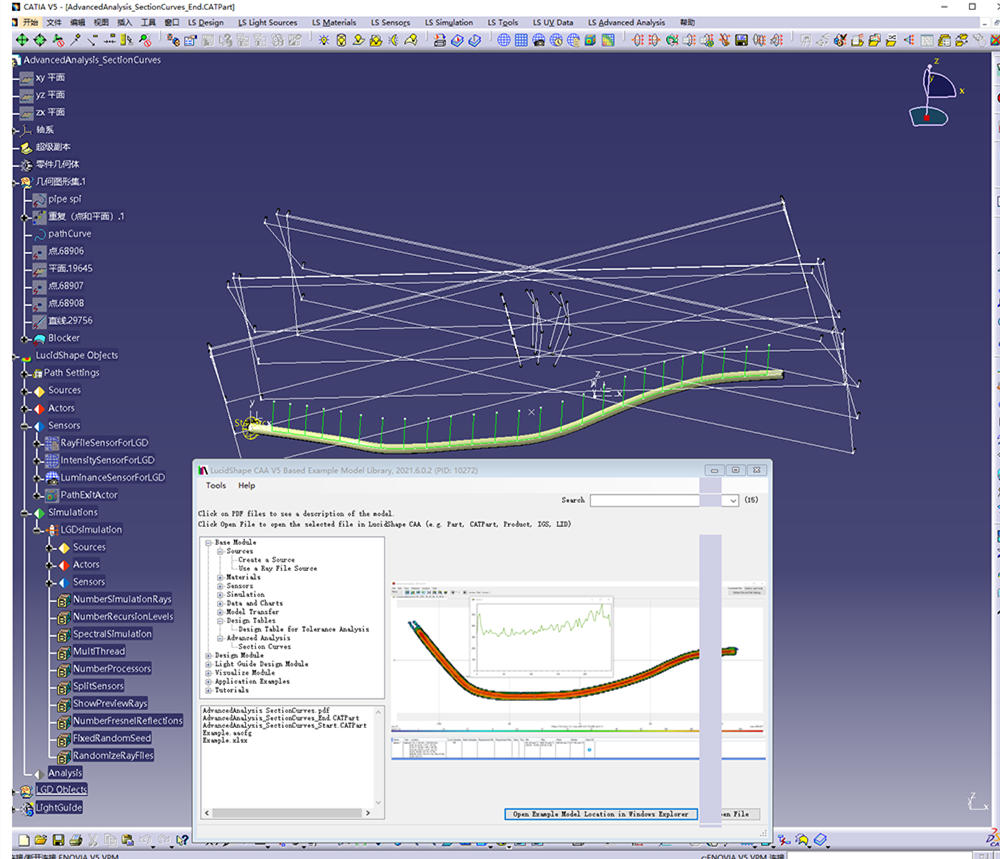Select the Blocker body icon in the tree
This screenshot has height=859, width=1000.
tap(40, 338)
